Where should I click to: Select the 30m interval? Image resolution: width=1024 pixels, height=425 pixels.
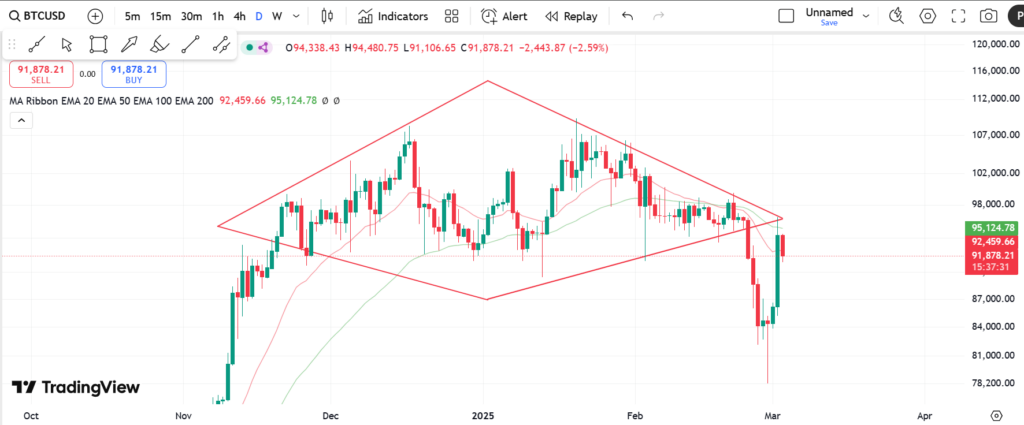click(x=191, y=16)
